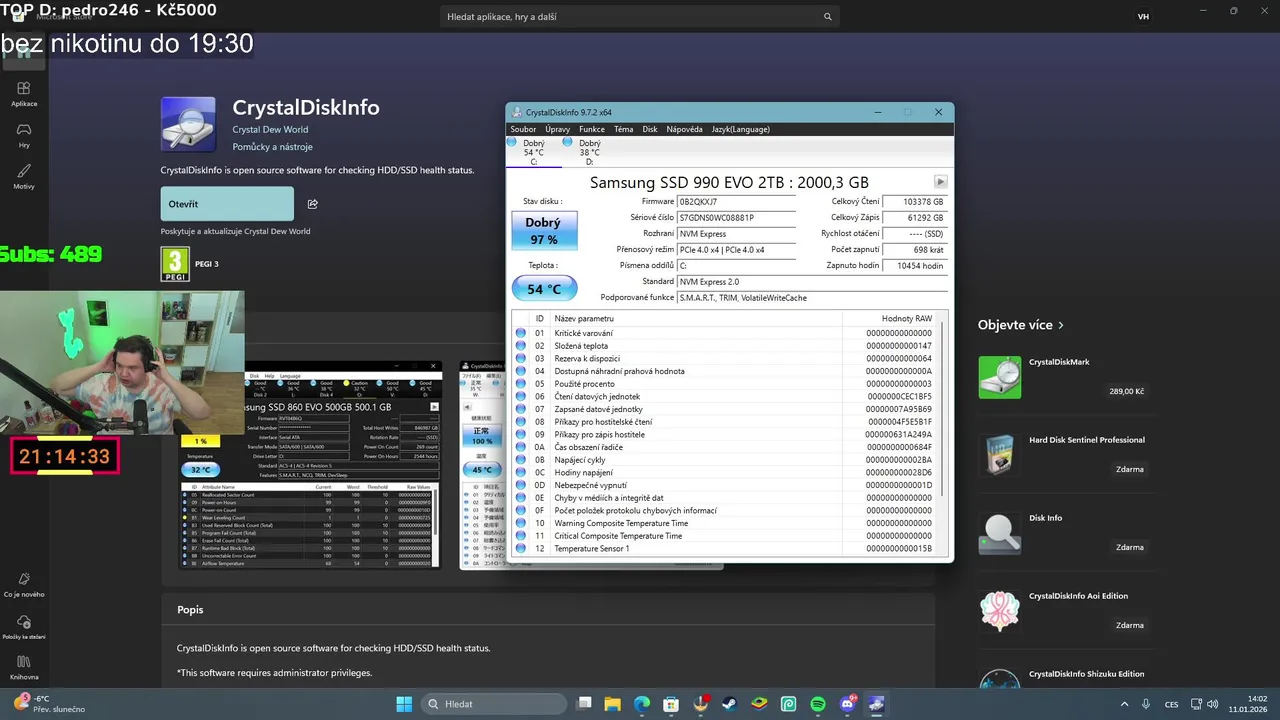Open Téma menu in CrystalDiskInfo
Image resolution: width=1280 pixels, height=720 pixels.
[624, 129]
